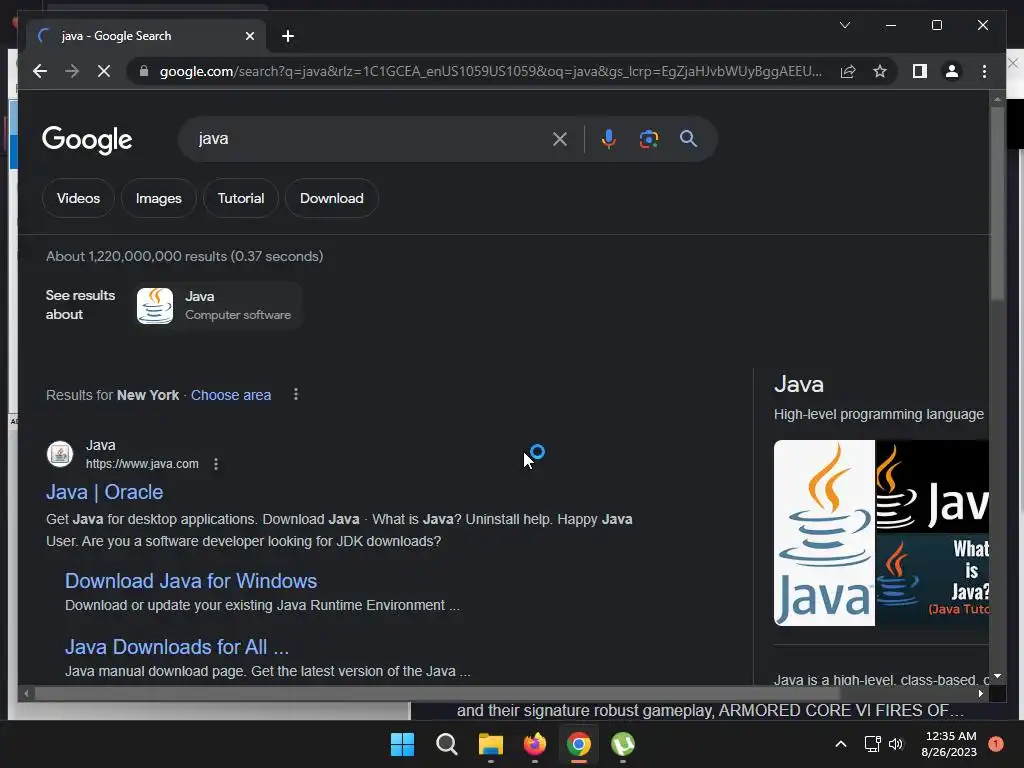
Task: Open File Explorer from the taskbar
Action: (x=490, y=744)
